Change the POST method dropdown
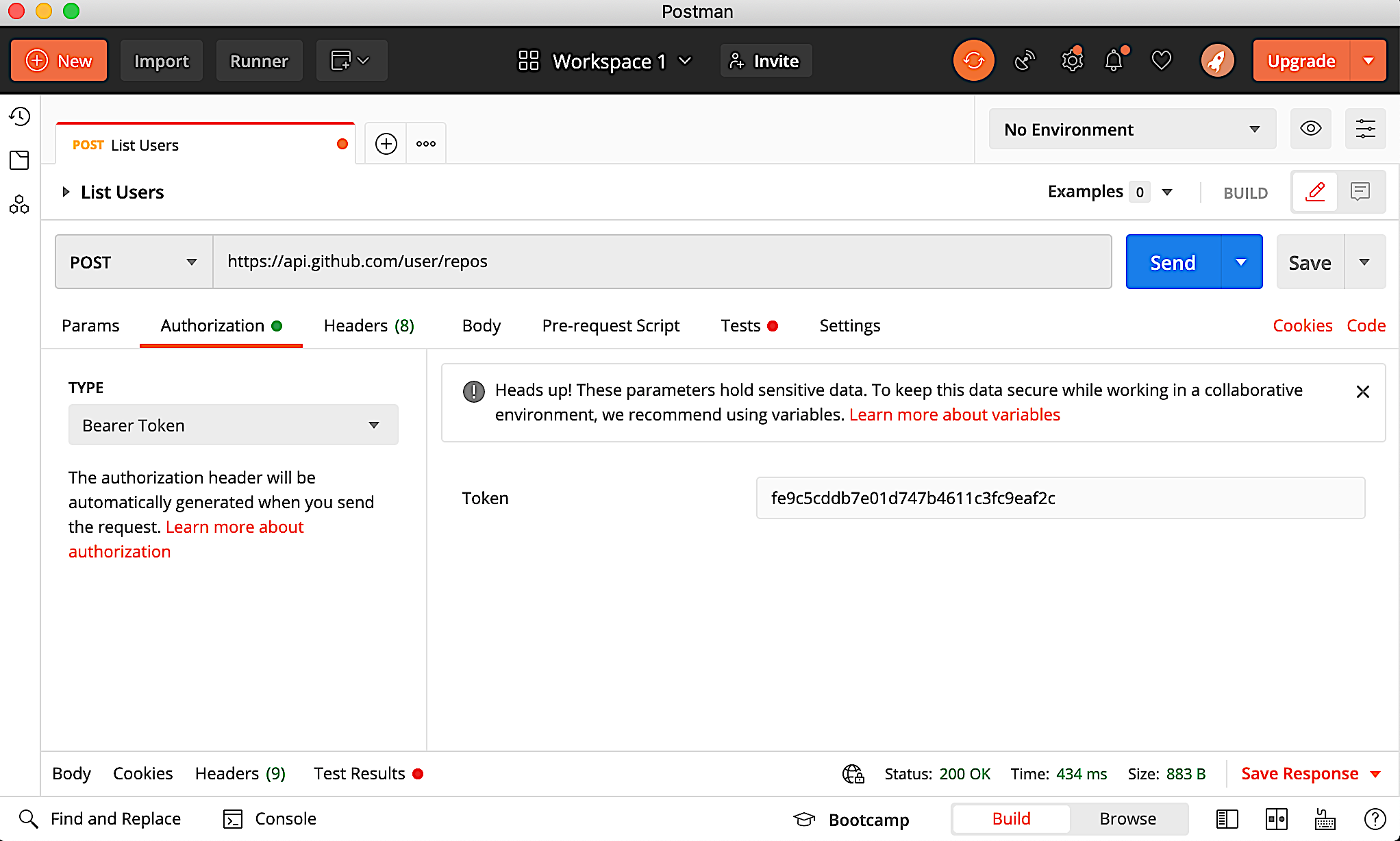Screen dimensions: 1400x841 pos(134,262)
